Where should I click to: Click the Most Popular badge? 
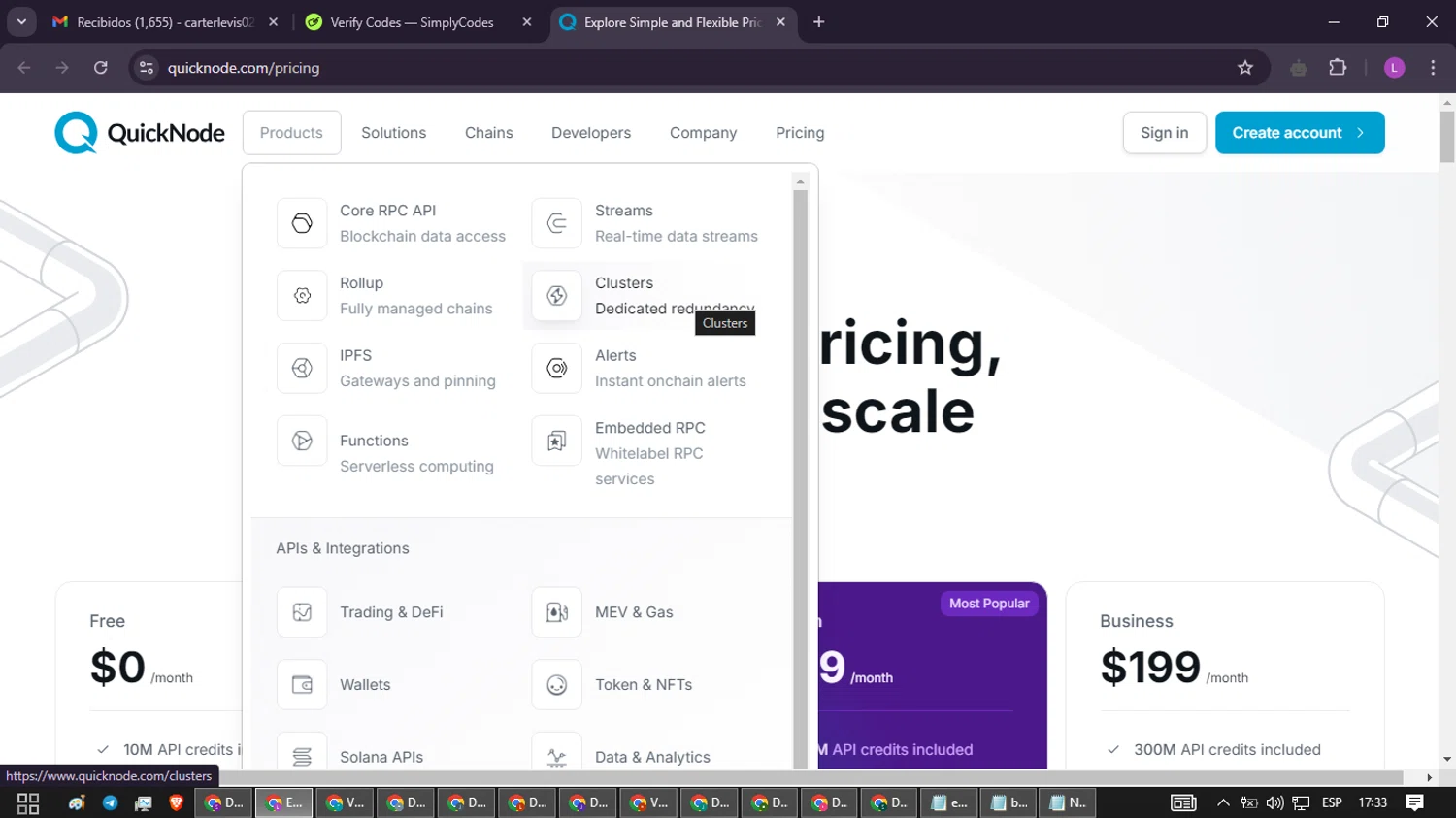tap(989, 604)
